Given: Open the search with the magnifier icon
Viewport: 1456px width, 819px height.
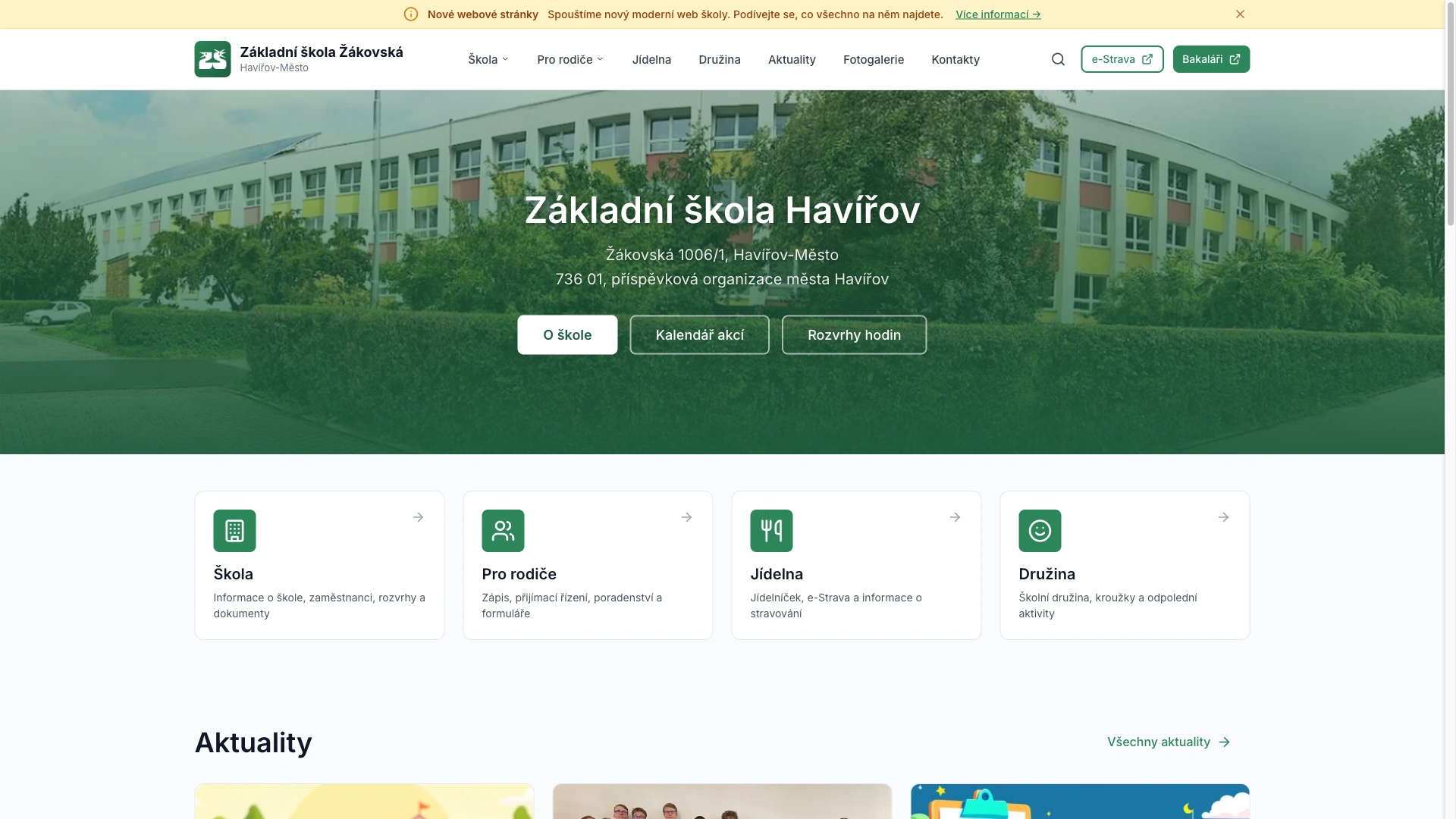Looking at the screenshot, I should [x=1058, y=59].
